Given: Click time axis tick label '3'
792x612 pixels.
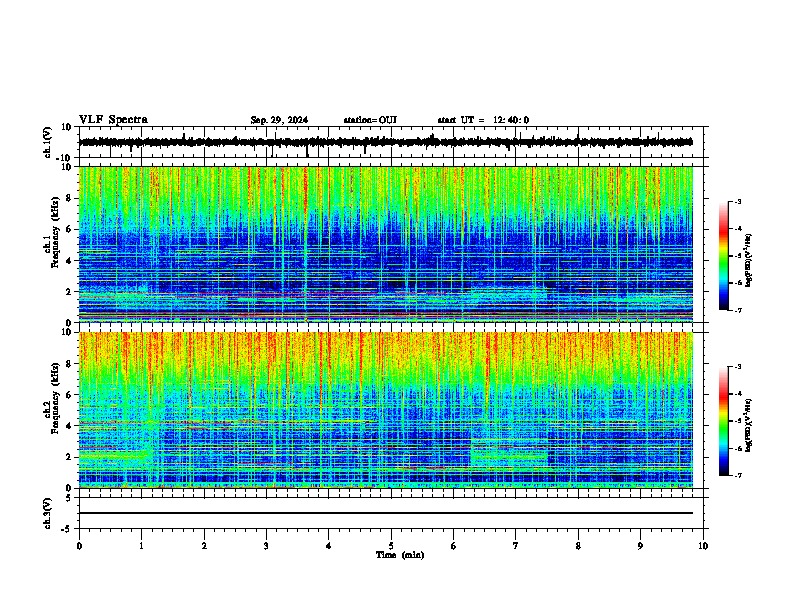Looking at the screenshot, I should click(x=266, y=546).
